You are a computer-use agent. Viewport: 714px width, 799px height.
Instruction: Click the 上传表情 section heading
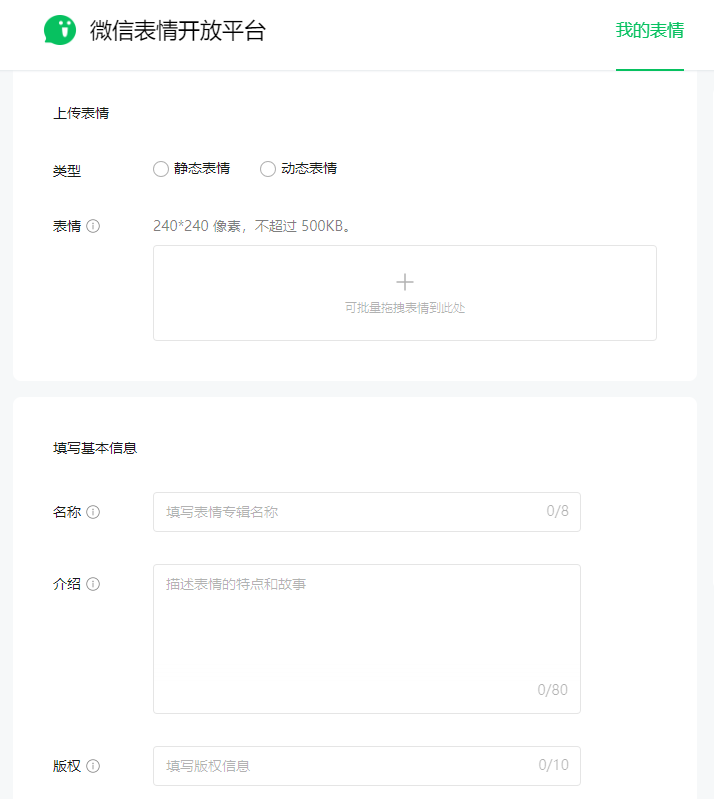point(81,113)
